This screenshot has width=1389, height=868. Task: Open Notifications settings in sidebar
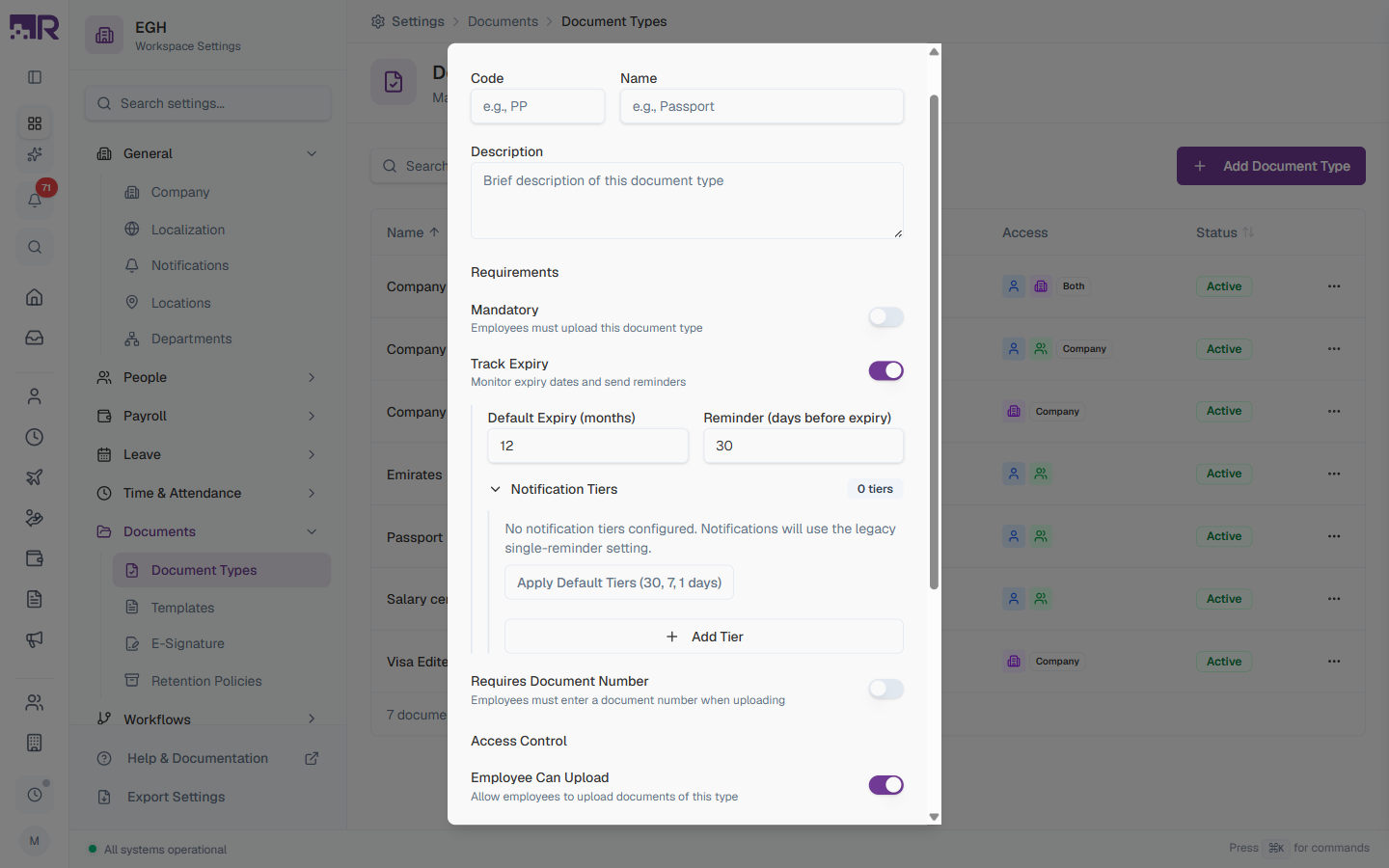pyautogui.click(x=222, y=265)
